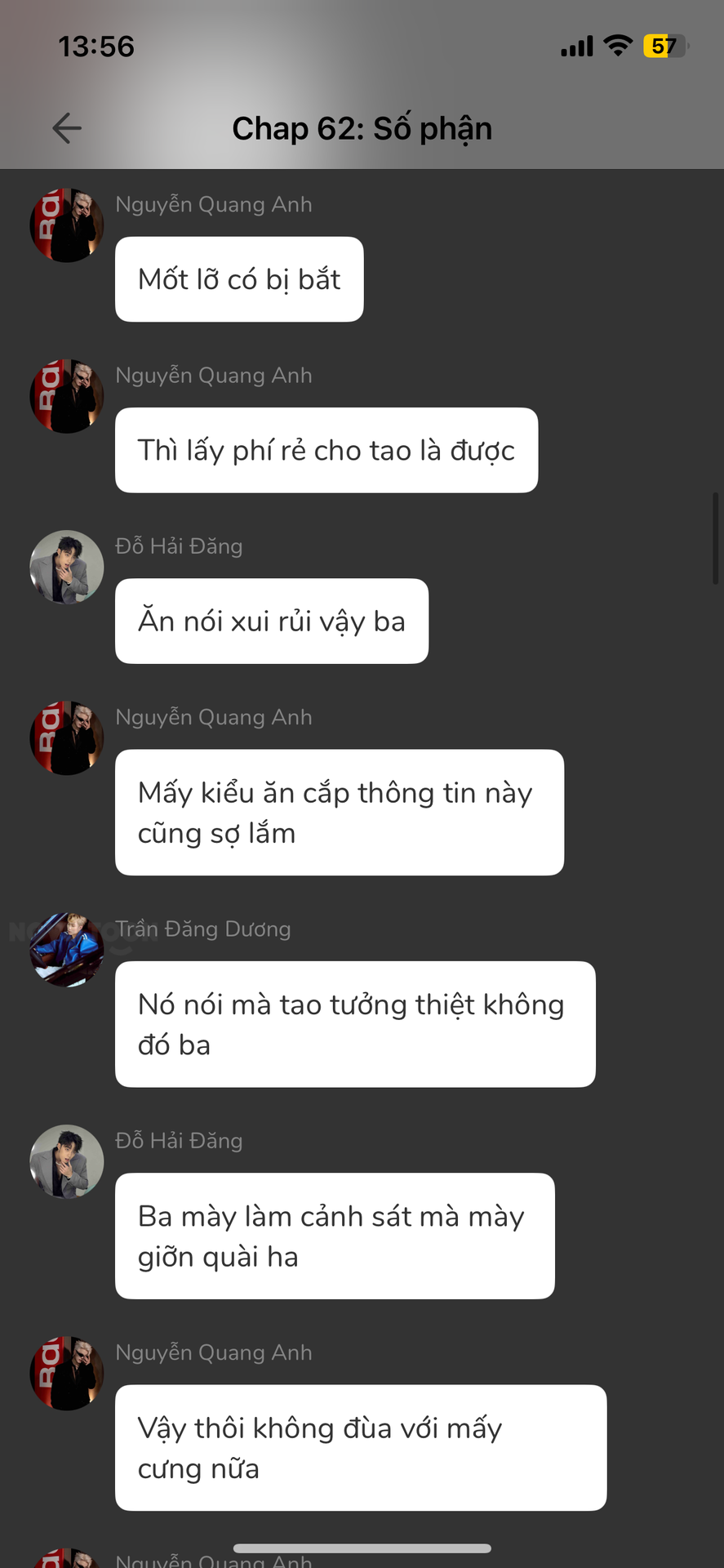Image resolution: width=724 pixels, height=1568 pixels.
Task: Tap the cellular signal bars icon
Action: (x=577, y=47)
